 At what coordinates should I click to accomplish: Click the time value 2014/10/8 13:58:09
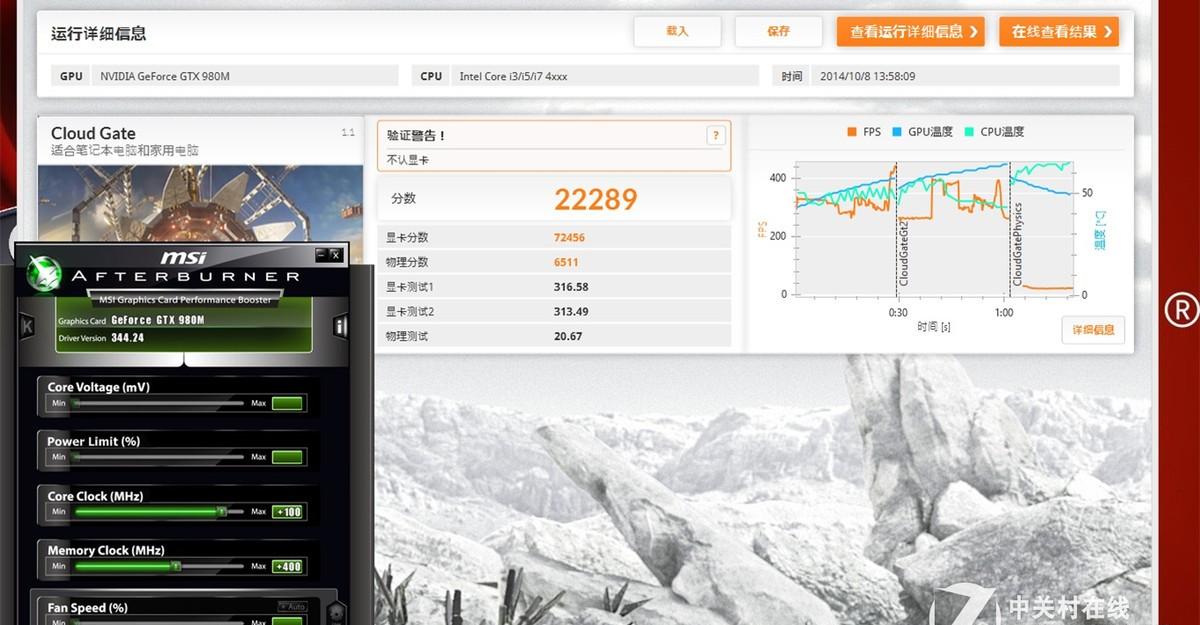[x=867, y=76]
